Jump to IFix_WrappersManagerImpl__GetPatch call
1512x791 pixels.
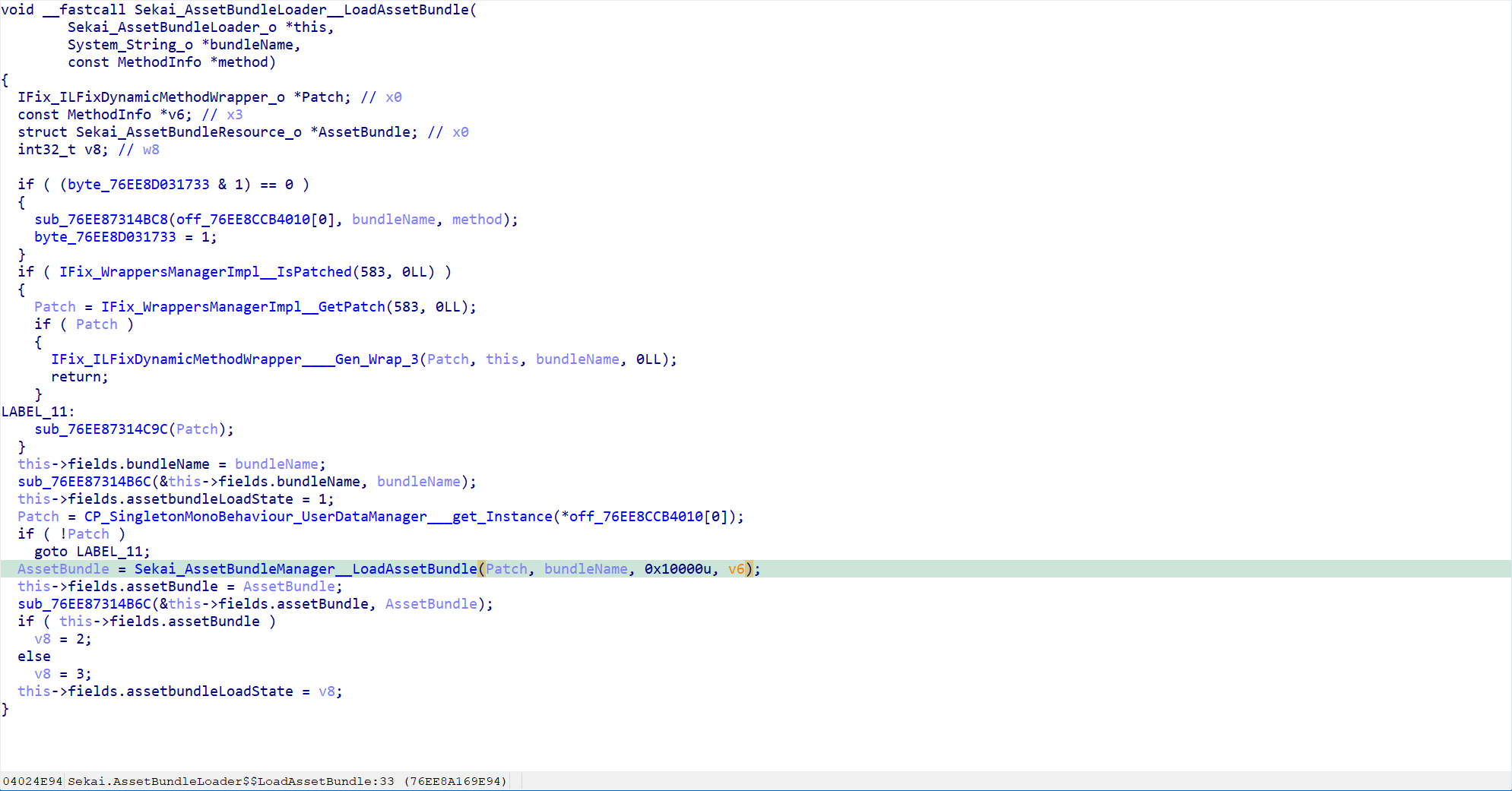click(x=243, y=307)
